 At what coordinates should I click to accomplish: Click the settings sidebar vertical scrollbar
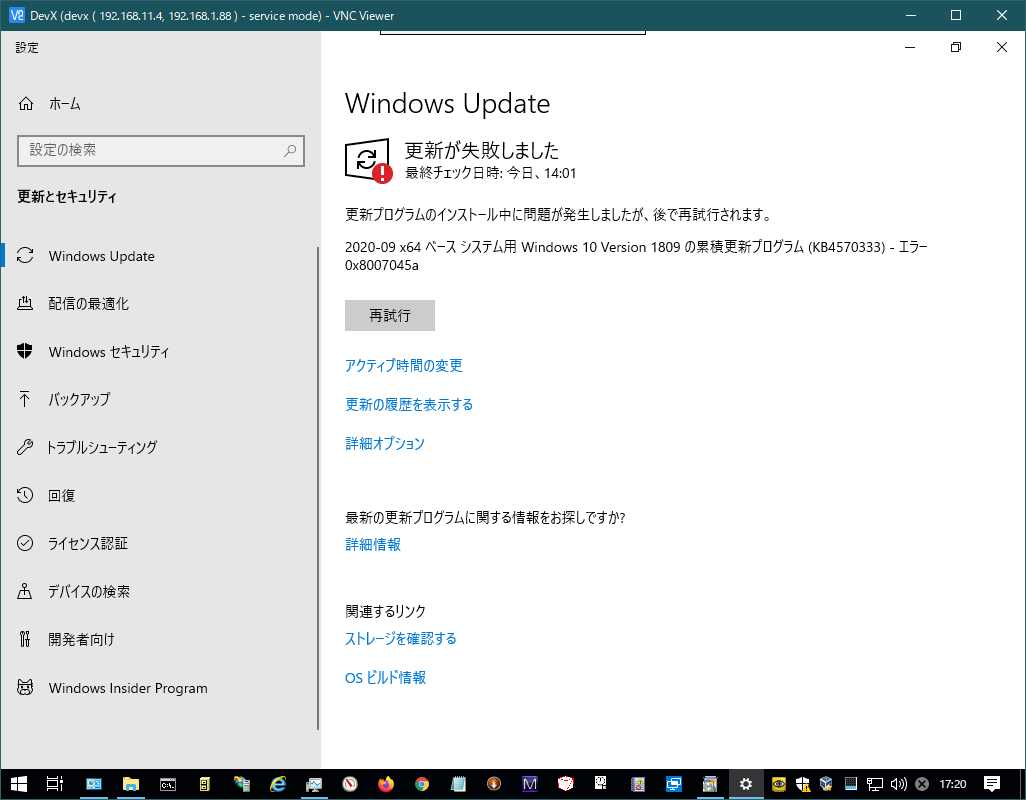(318, 488)
